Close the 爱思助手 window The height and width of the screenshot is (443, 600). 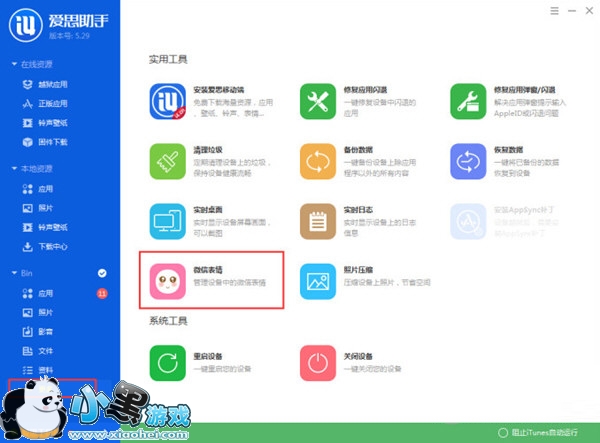tap(589, 11)
